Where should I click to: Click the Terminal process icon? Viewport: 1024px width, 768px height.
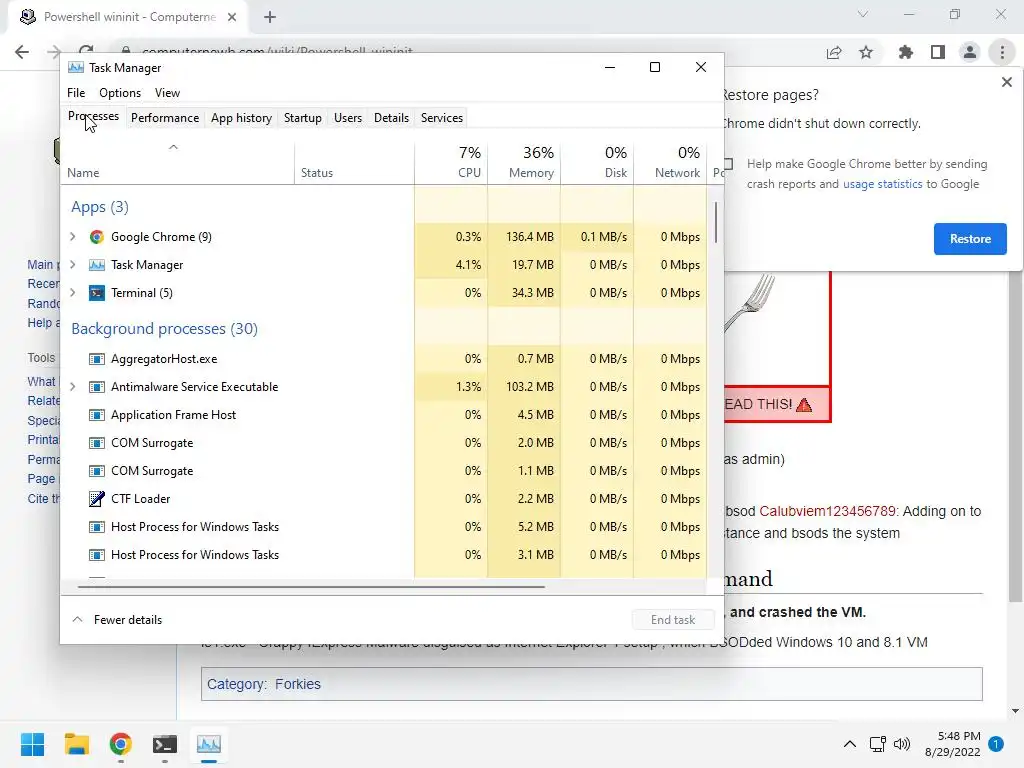coord(97,293)
